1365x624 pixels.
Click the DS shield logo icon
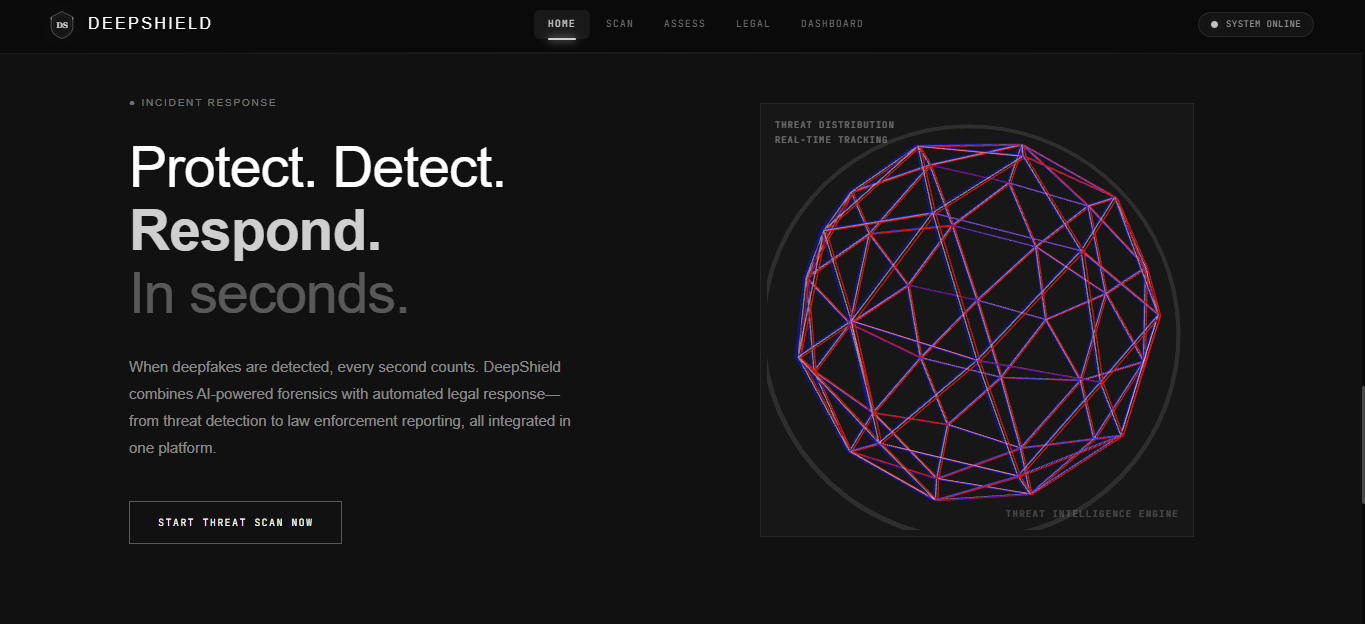(x=62, y=25)
